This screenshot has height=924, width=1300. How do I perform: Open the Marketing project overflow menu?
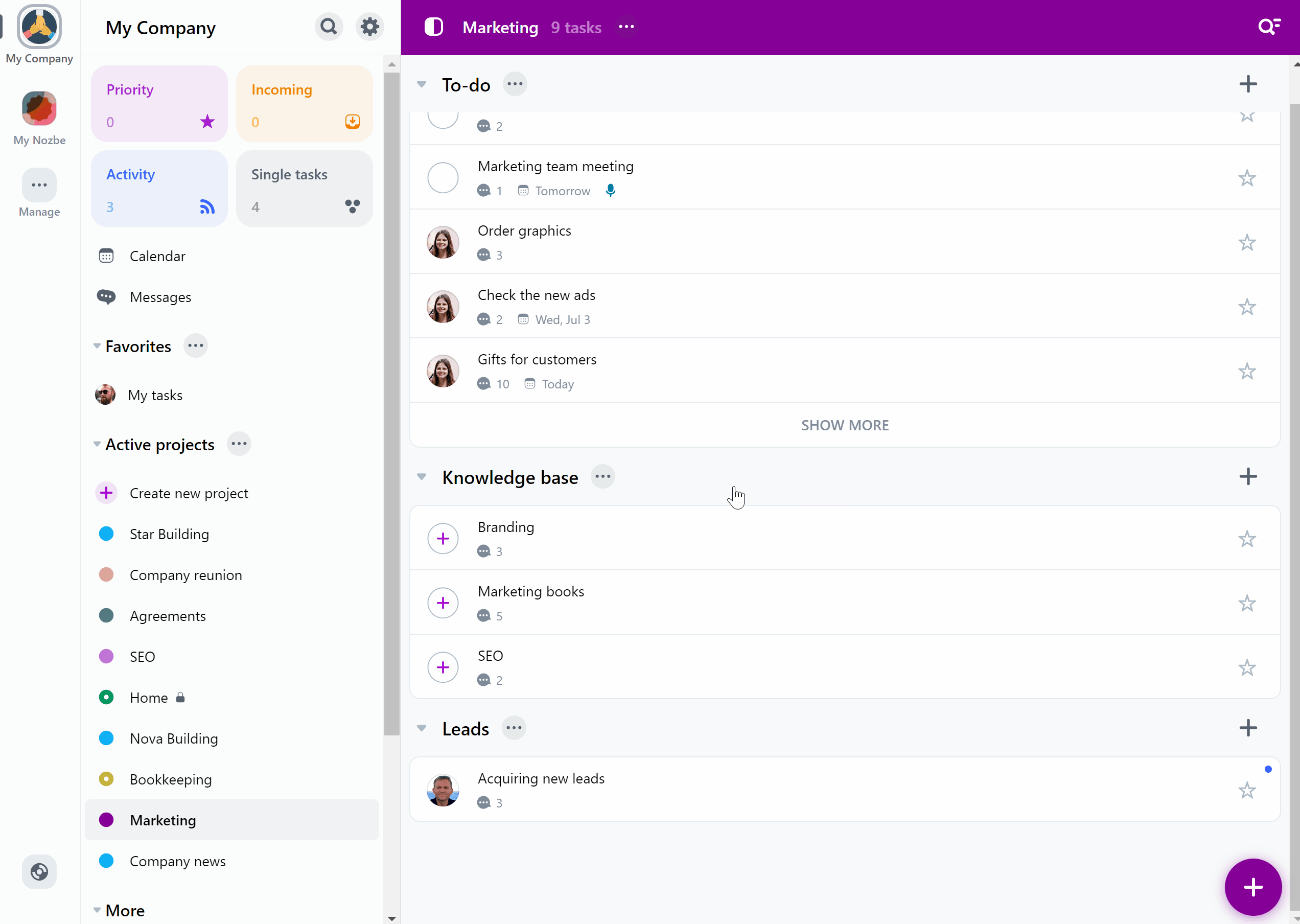click(x=626, y=27)
